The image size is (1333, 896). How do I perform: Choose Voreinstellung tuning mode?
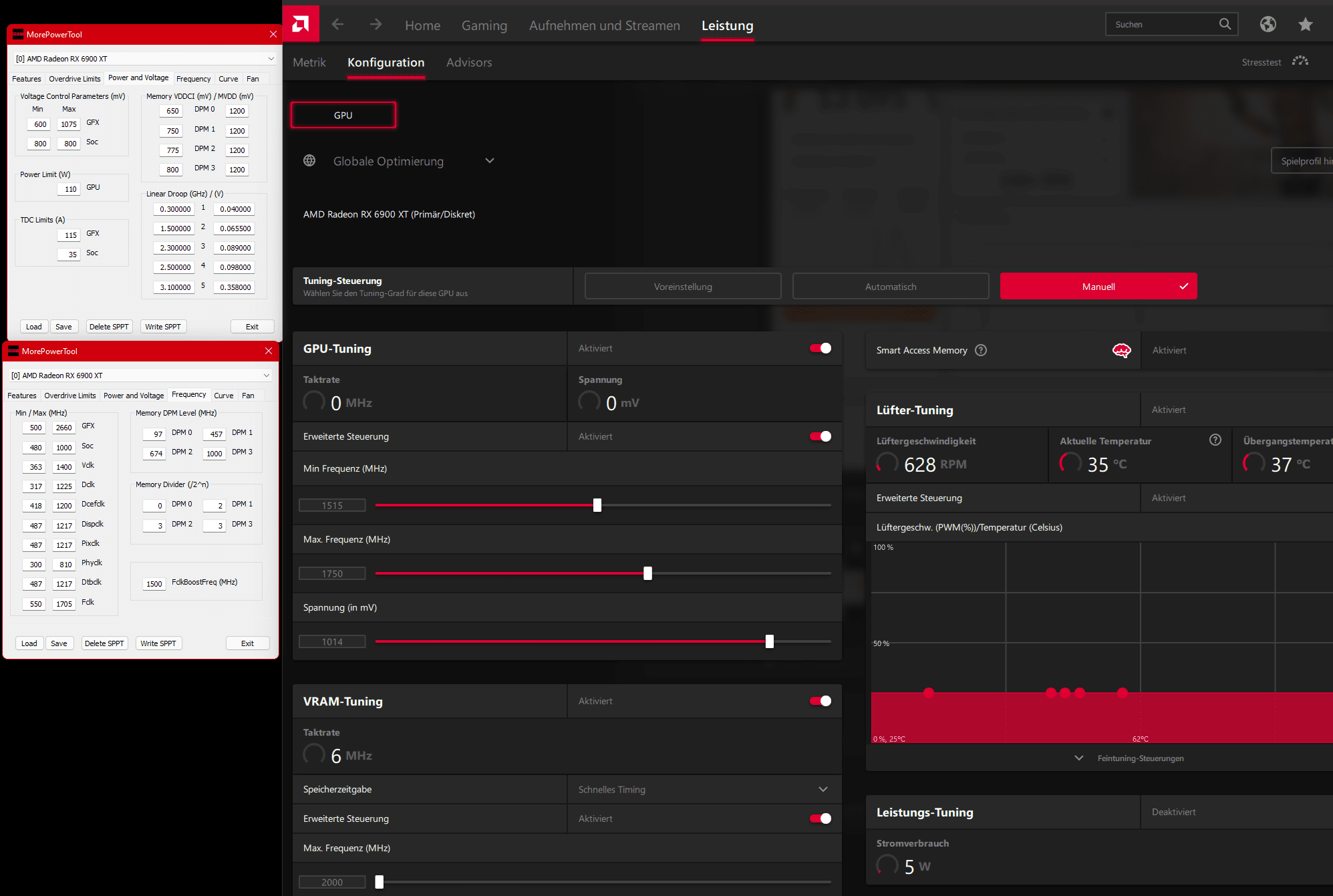click(683, 286)
